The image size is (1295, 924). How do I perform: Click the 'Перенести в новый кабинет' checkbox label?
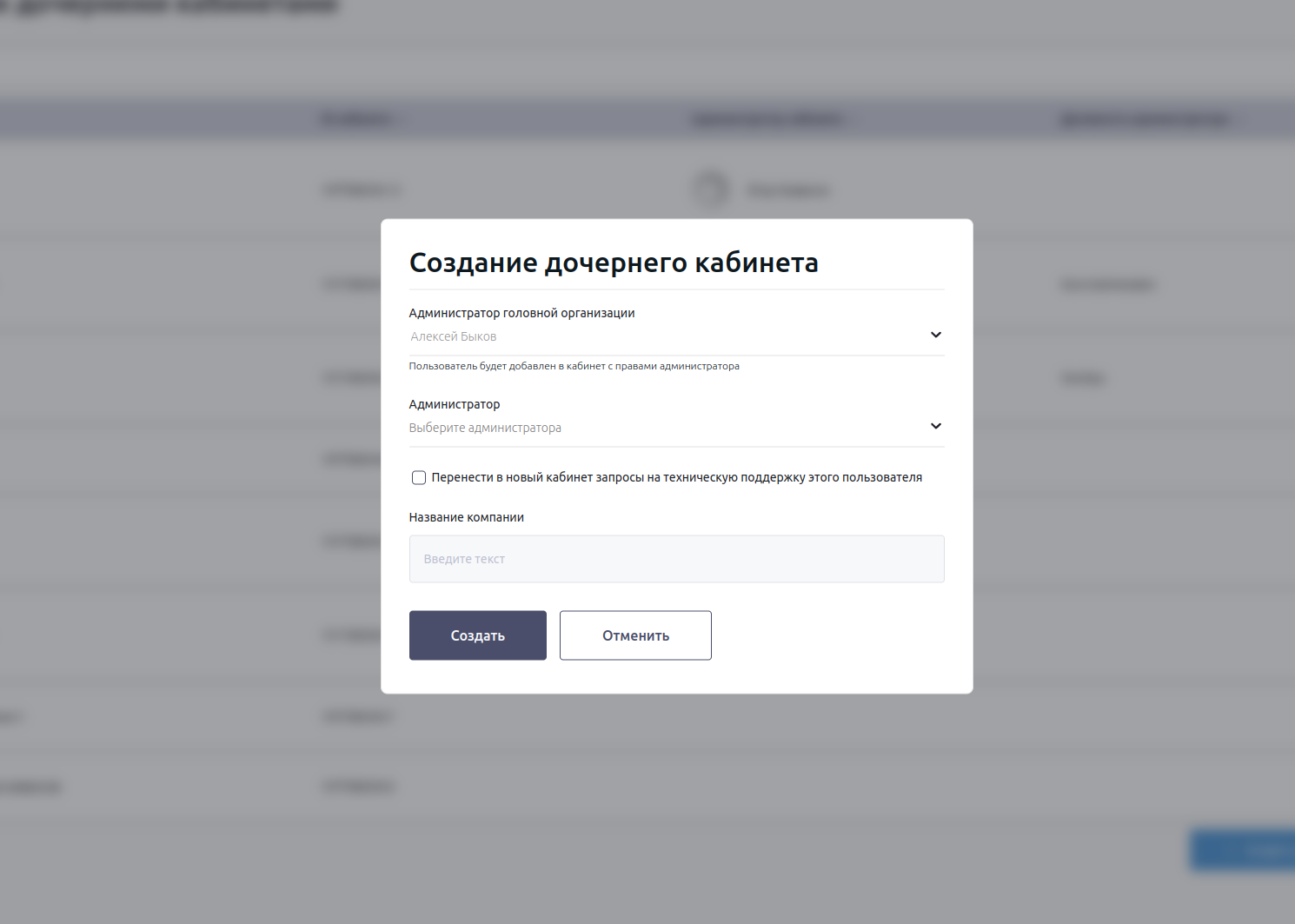[676, 478]
